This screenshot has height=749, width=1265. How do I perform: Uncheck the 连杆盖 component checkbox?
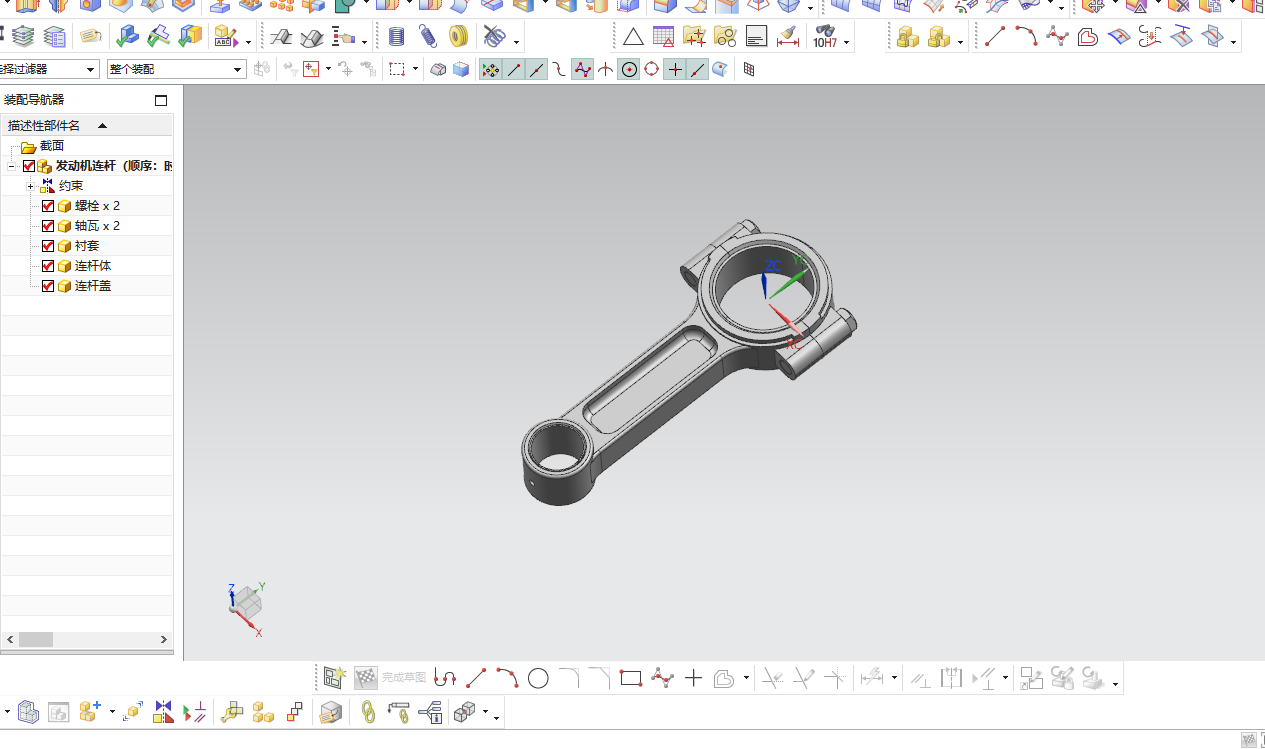tap(48, 286)
